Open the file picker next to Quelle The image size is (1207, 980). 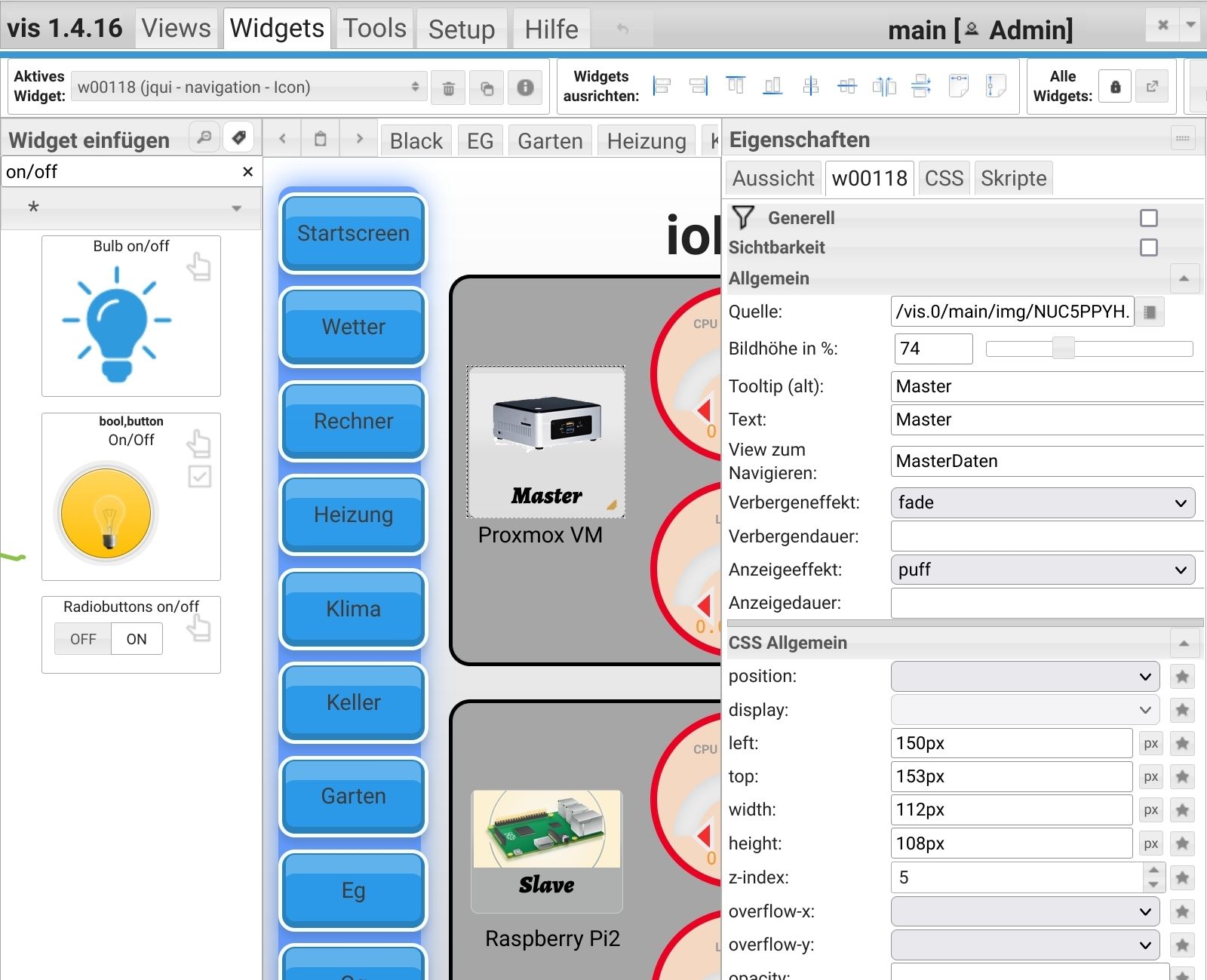1150,312
